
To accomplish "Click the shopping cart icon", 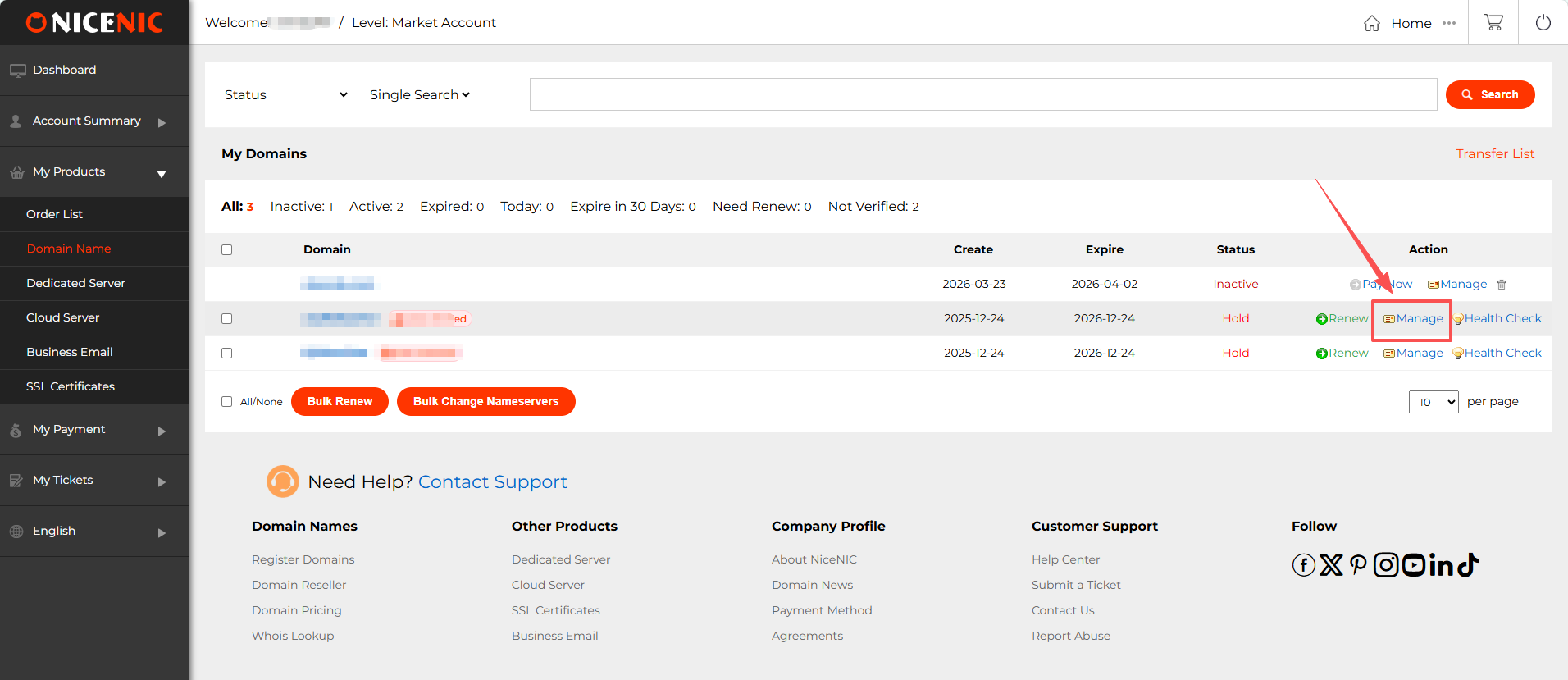I will tap(1493, 23).
